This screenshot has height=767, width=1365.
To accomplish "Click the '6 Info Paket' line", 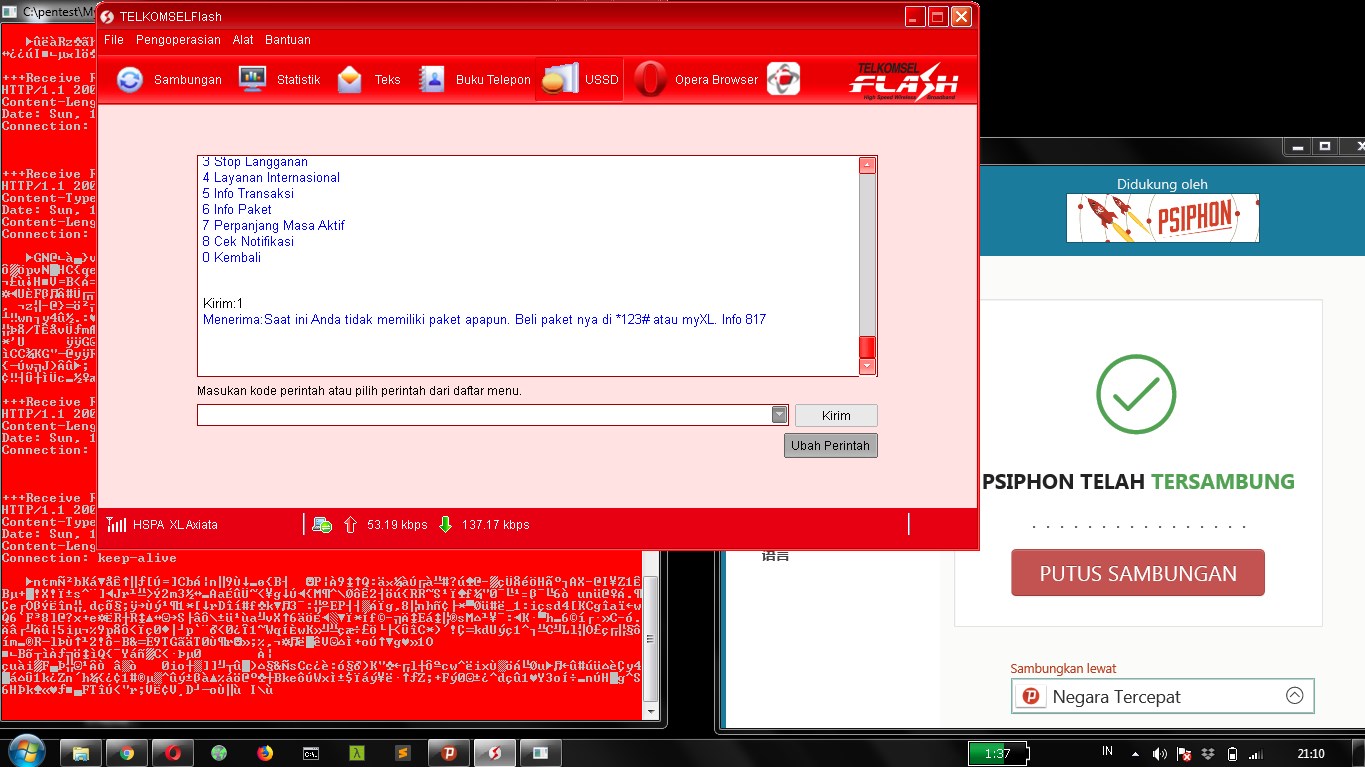I will 237,209.
